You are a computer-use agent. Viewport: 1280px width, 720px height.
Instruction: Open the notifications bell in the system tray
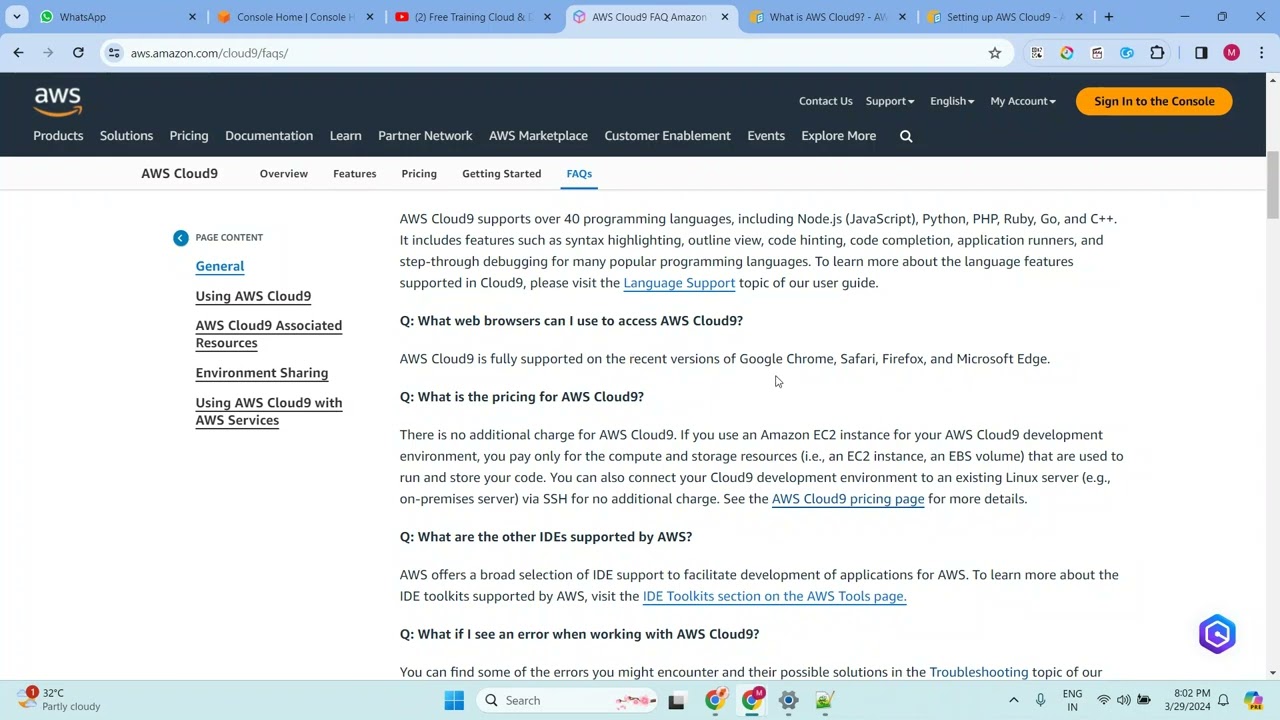click(x=1223, y=700)
